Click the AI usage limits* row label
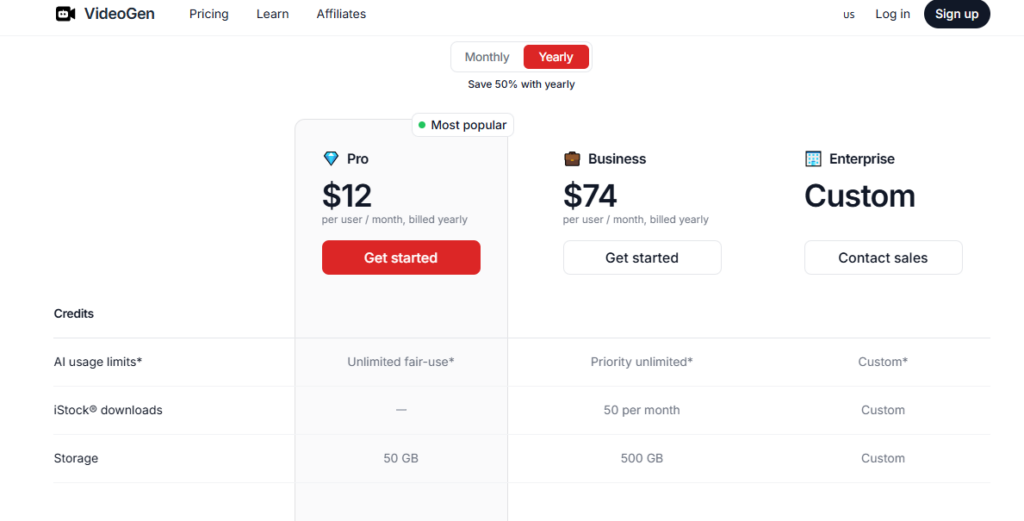 click(x=98, y=362)
